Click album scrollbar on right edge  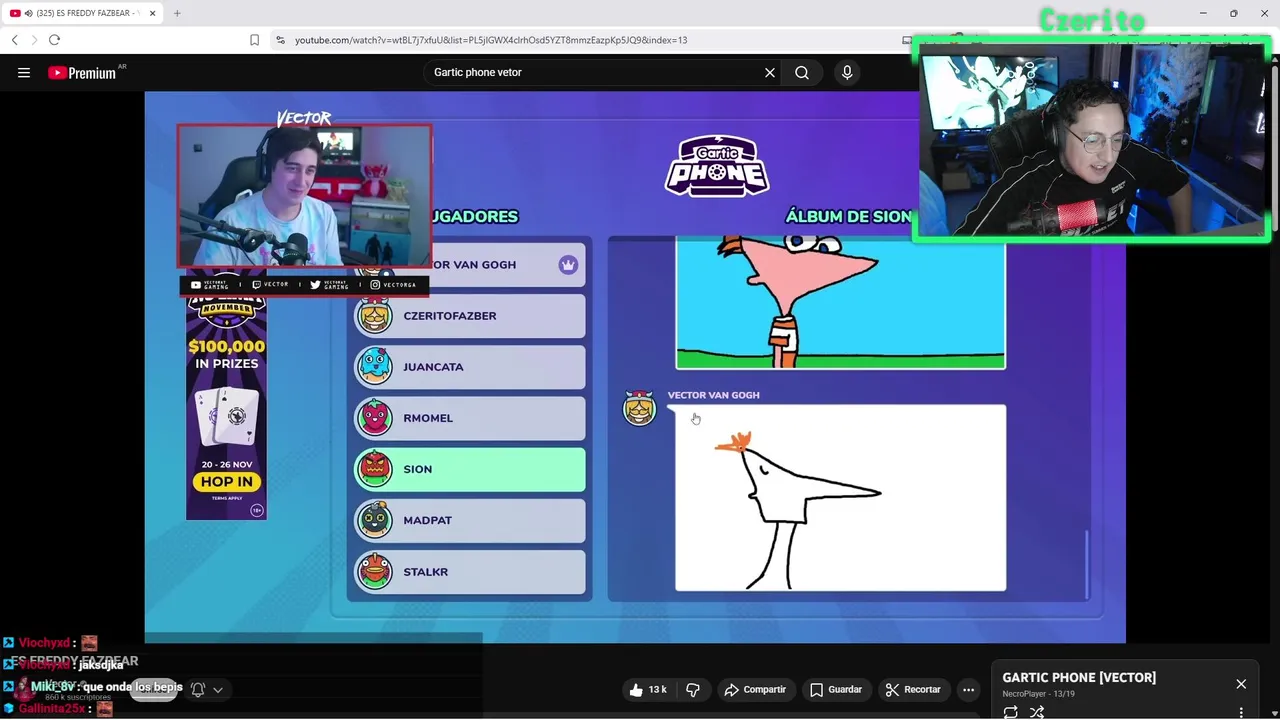pyautogui.click(x=1087, y=565)
